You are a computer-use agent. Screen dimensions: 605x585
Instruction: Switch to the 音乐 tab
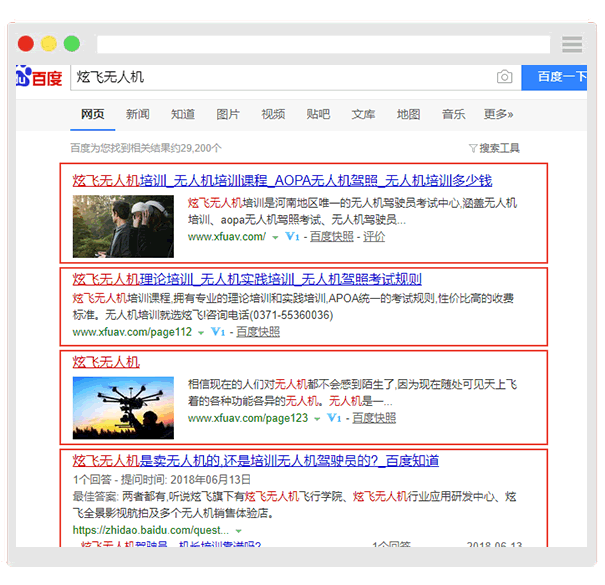click(x=454, y=114)
